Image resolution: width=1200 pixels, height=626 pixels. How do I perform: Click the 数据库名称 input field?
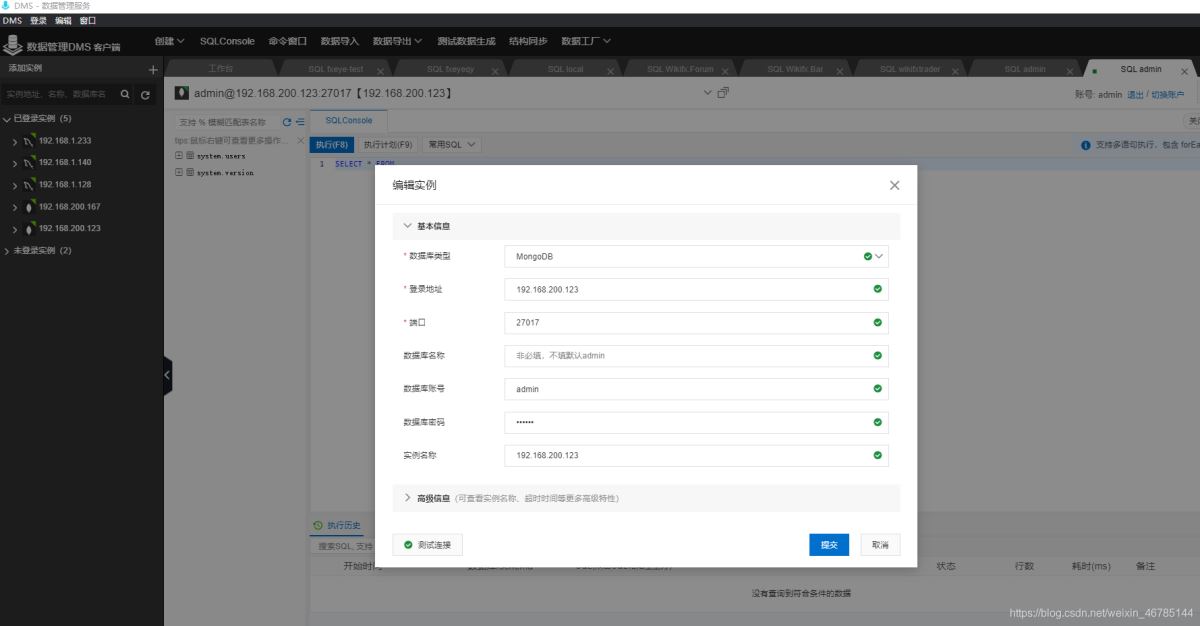pos(695,355)
